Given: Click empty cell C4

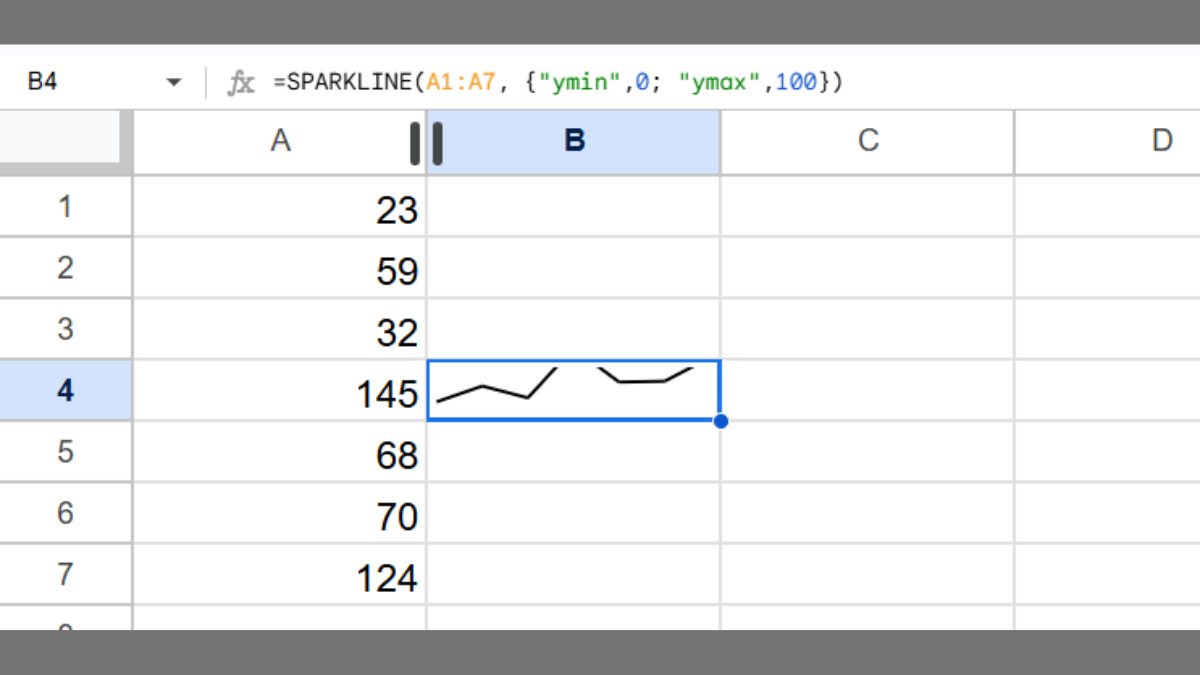Looking at the screenshot, I should click(867, 390).
